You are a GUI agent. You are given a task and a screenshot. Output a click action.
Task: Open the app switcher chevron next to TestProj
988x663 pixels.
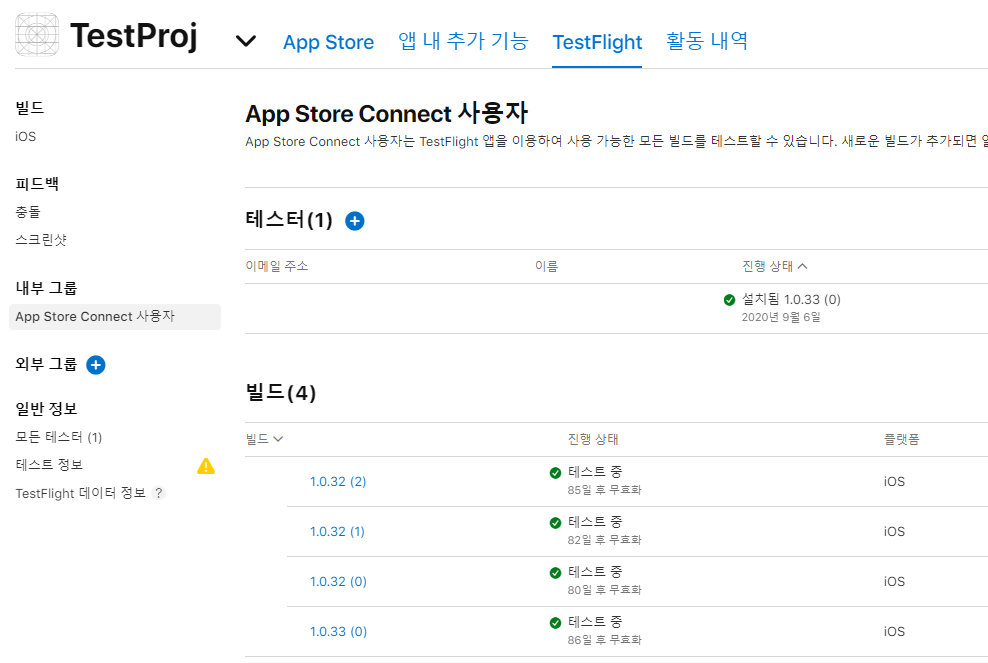tap(246, 41)
